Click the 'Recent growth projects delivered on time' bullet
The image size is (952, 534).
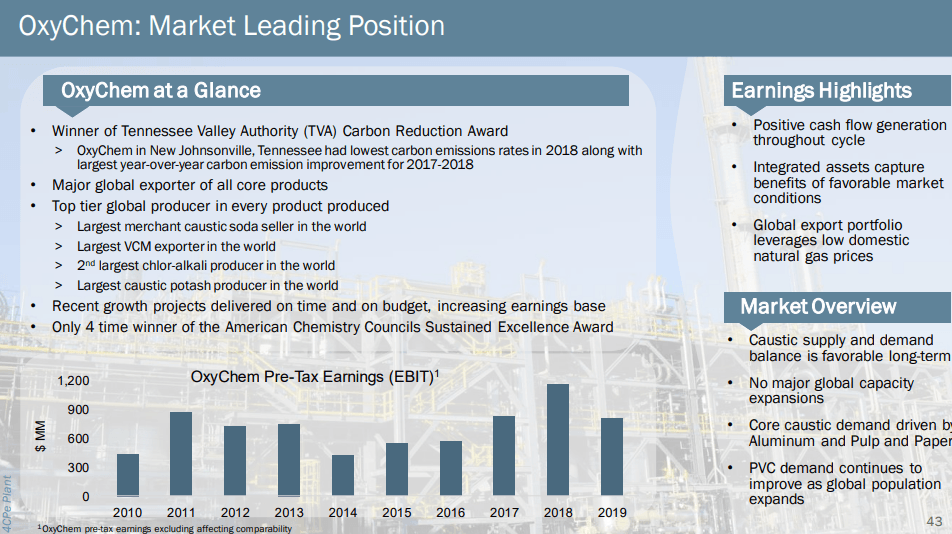coord(328,306)
